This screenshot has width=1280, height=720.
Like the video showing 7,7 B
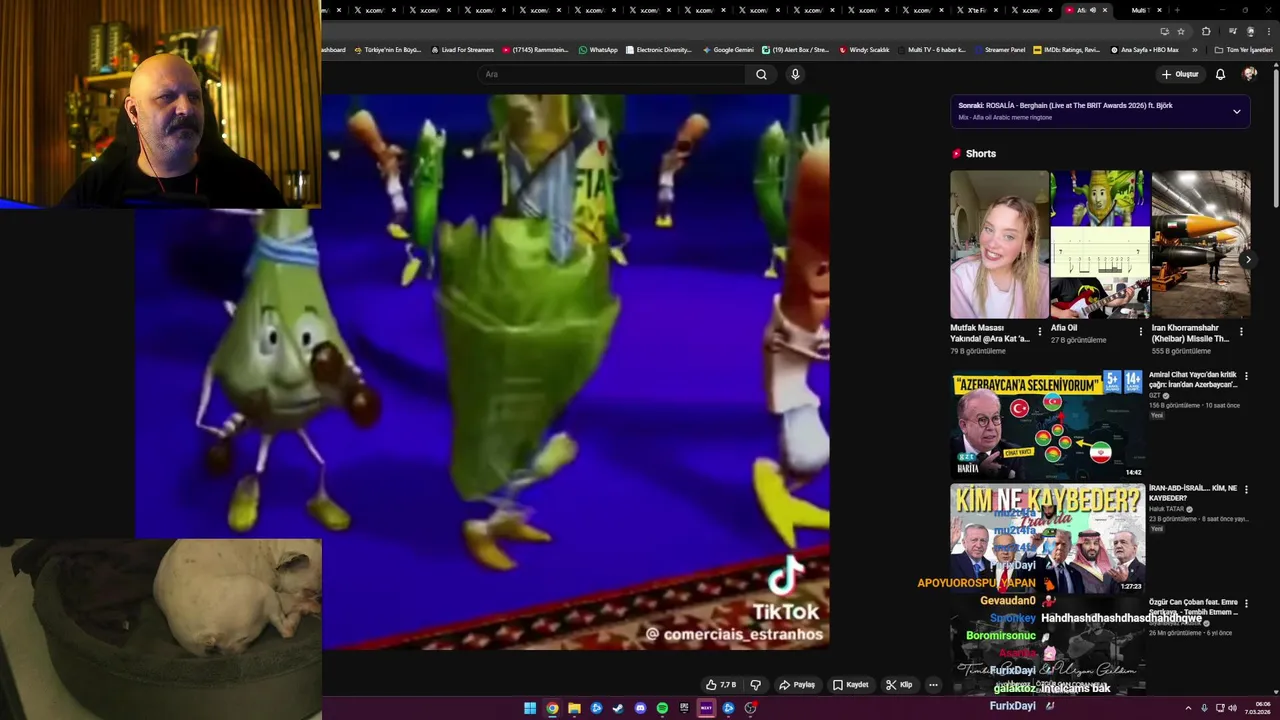pyautogui.click(x=721, y=685)
